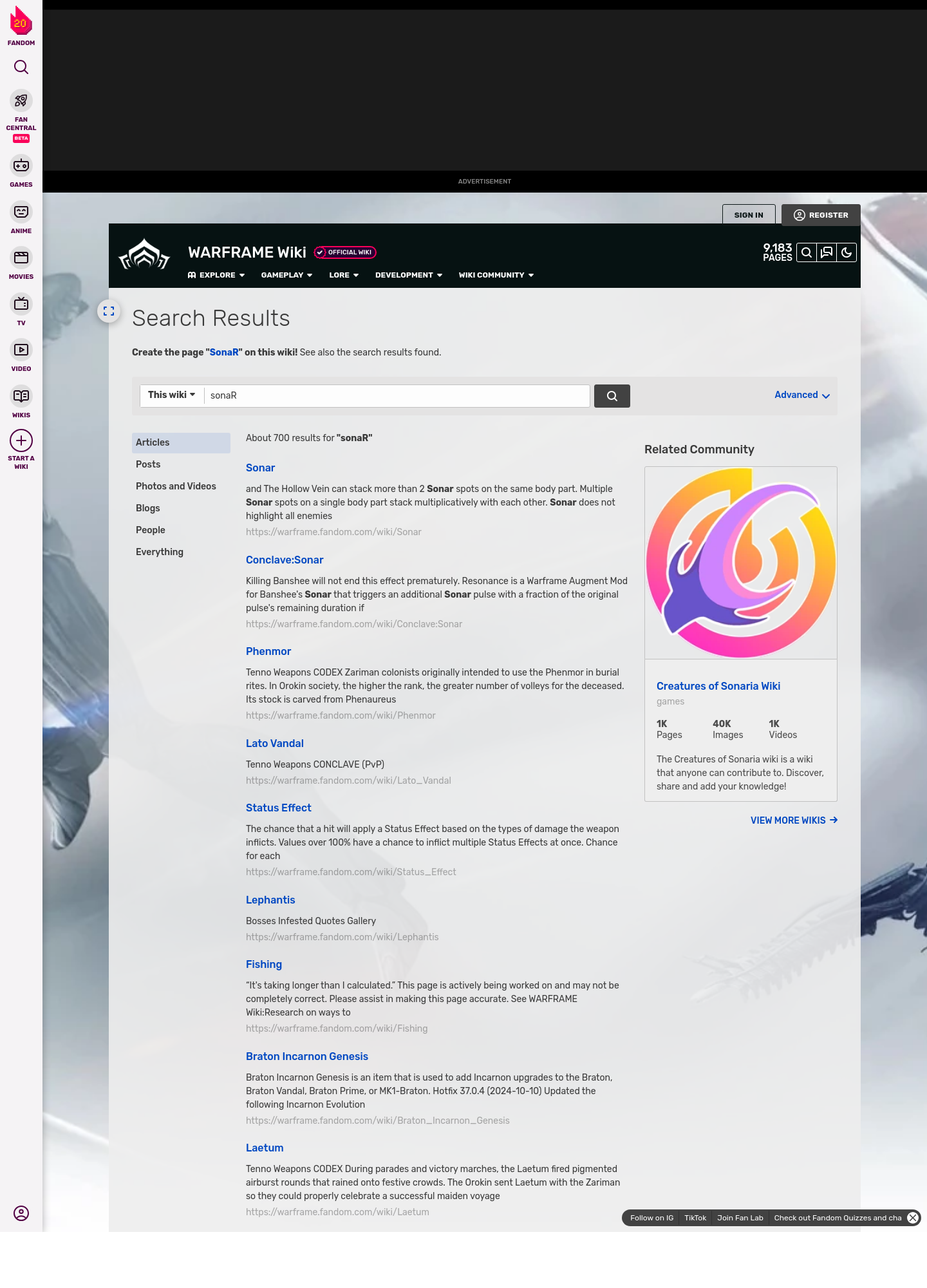Viewport: 927px width, 1288px height.
Task: Open wiki discussions icon in header
Action: coord(827,252)
